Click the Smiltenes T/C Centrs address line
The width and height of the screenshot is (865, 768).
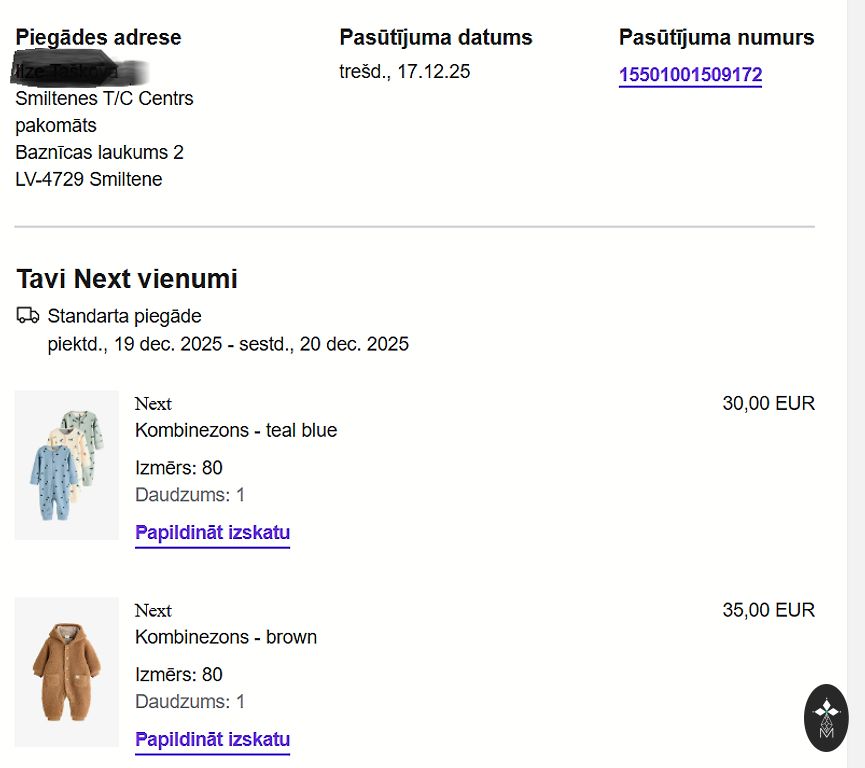tap(104, 99)
